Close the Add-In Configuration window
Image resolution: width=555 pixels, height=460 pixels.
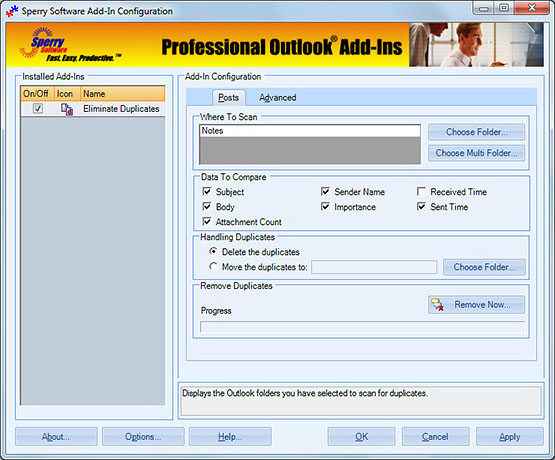(532, 8)
